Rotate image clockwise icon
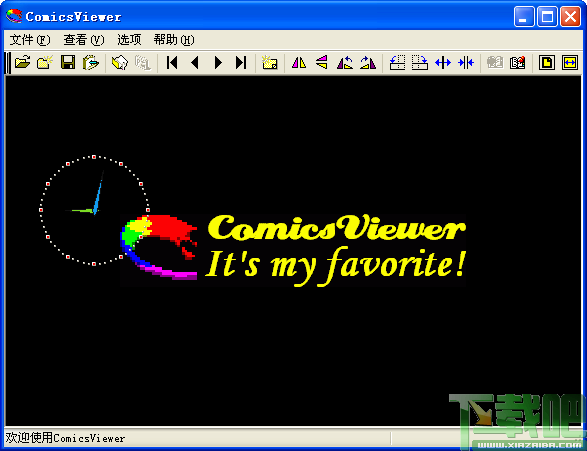The width and height of the screenshot is (587, 451). tap(368, 63)
